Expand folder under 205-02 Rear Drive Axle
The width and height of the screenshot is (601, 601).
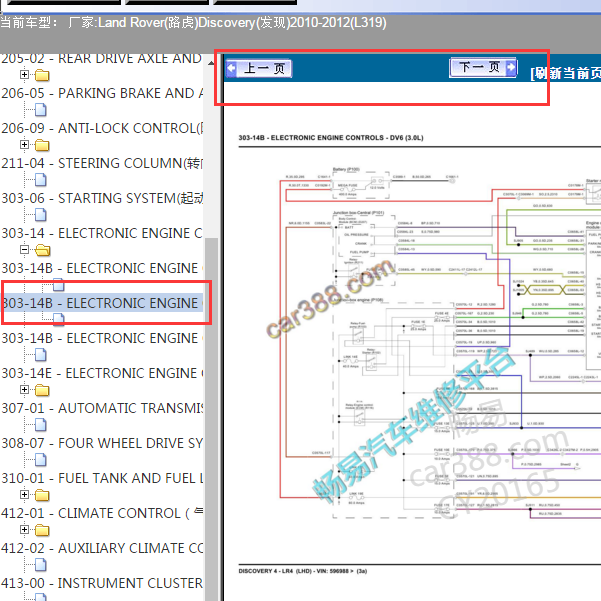point(24,74)
